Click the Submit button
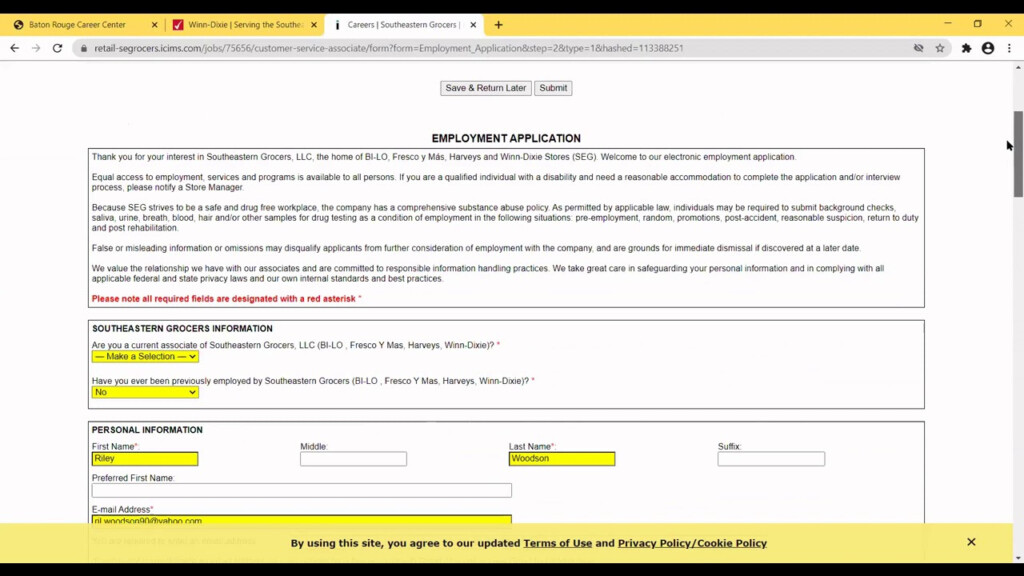 (x=553, y=88)
